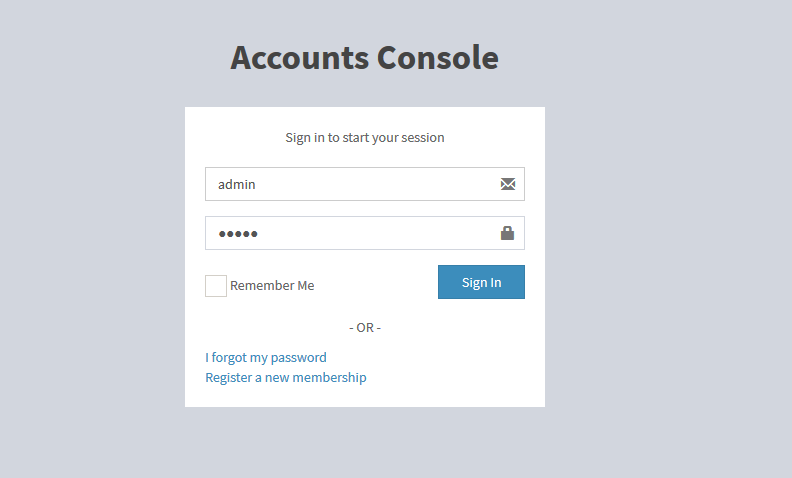Submit the login form with Sign In

click(481, 282)
